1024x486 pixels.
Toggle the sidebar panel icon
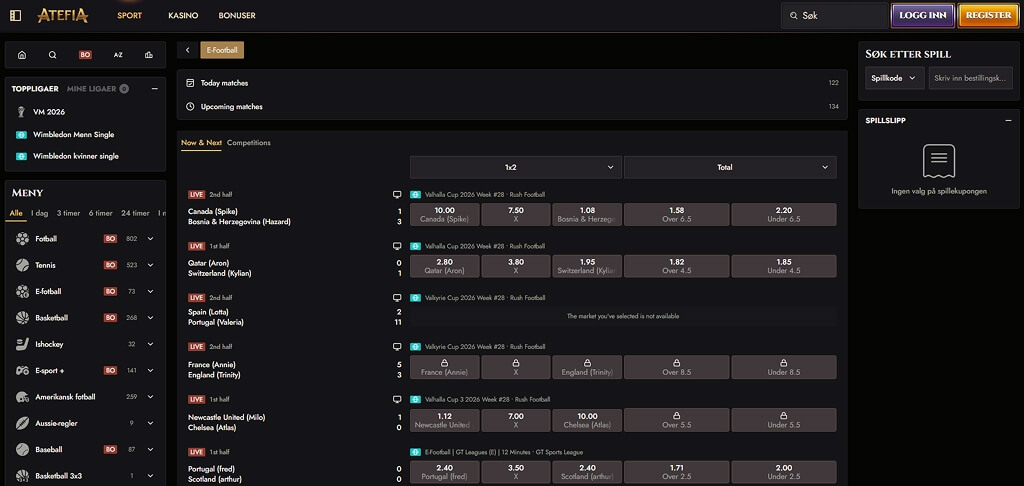click(16, 15)
